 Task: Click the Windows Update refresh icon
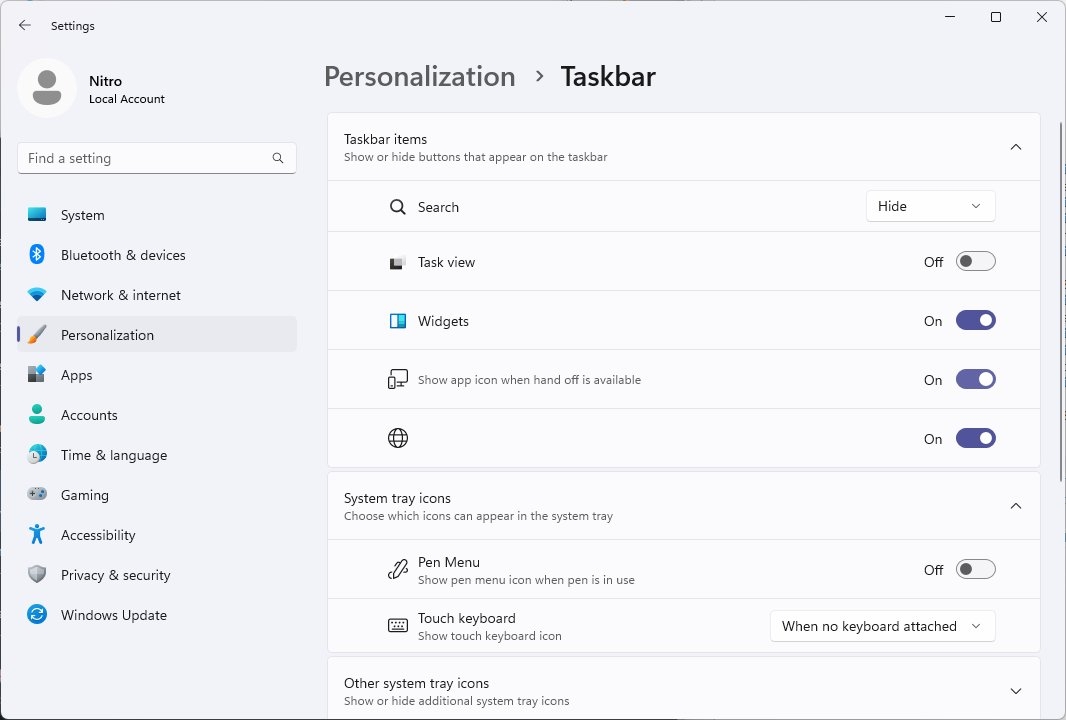pyautogui.click(x=37, y=615)
